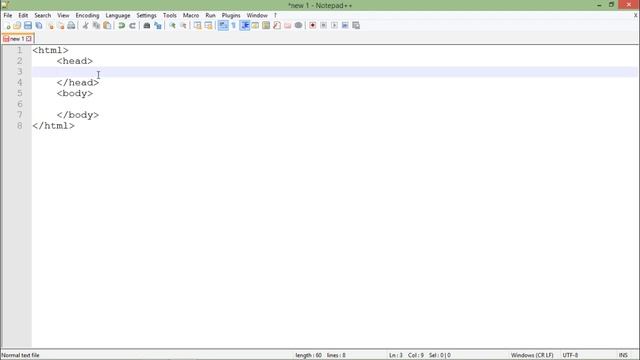Open the Replace toolbar icon
Viewport: 640px width, 360px height.
158,26
